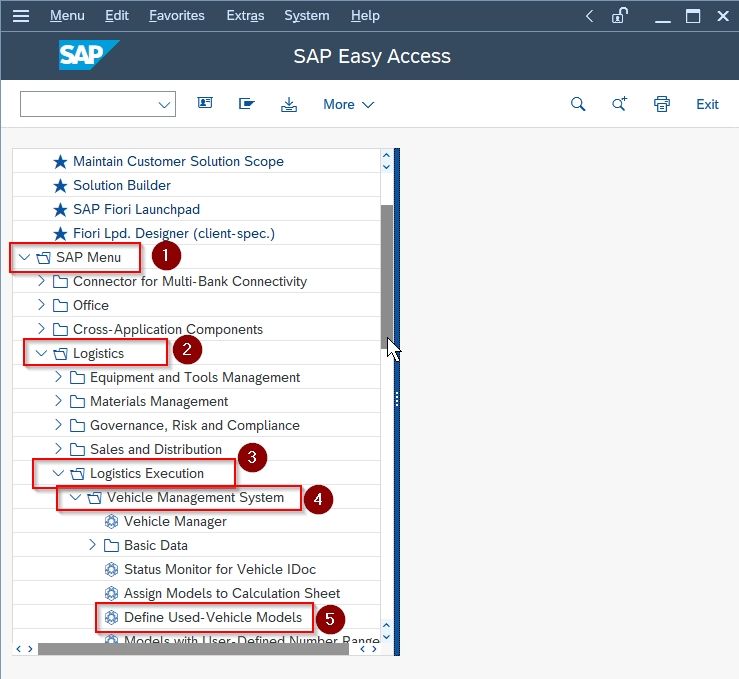Select Assign Models to Calculation Sheet
739x679 pixels.
232,593
